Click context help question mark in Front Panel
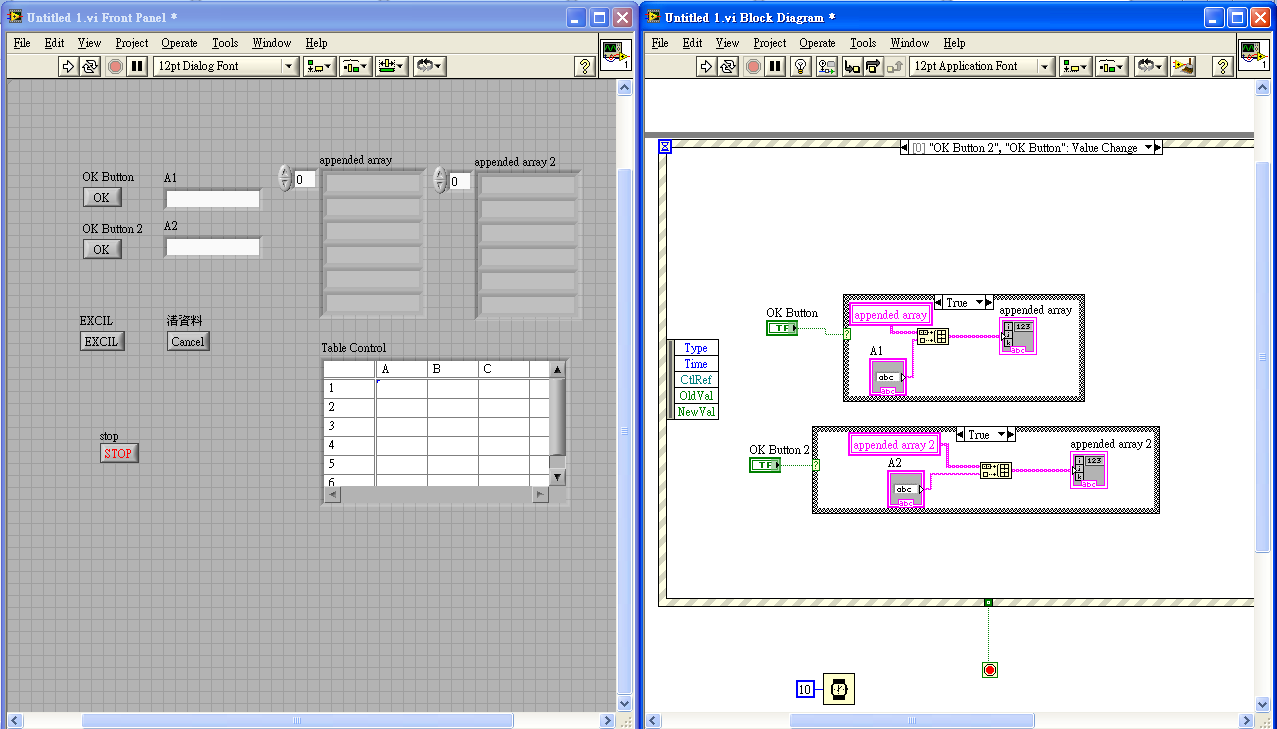Image resolution: width=1277 pixels, height=729 pixels. [585, 66]
